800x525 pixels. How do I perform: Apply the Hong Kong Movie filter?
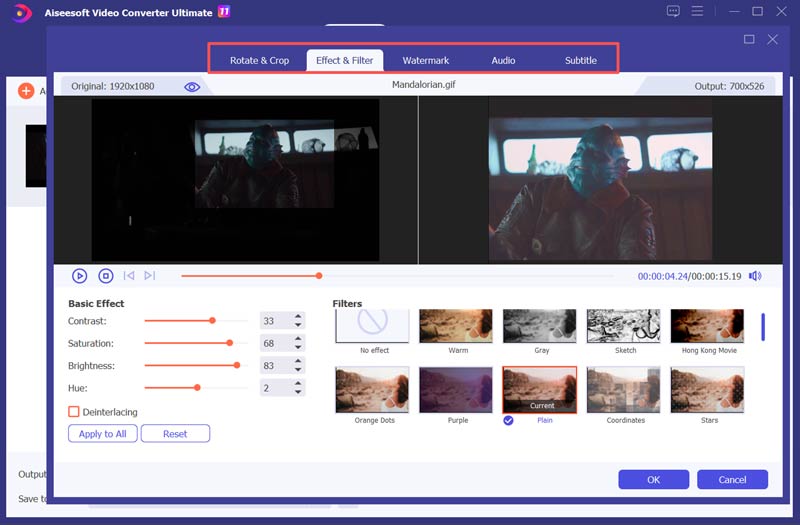[707, 326]
